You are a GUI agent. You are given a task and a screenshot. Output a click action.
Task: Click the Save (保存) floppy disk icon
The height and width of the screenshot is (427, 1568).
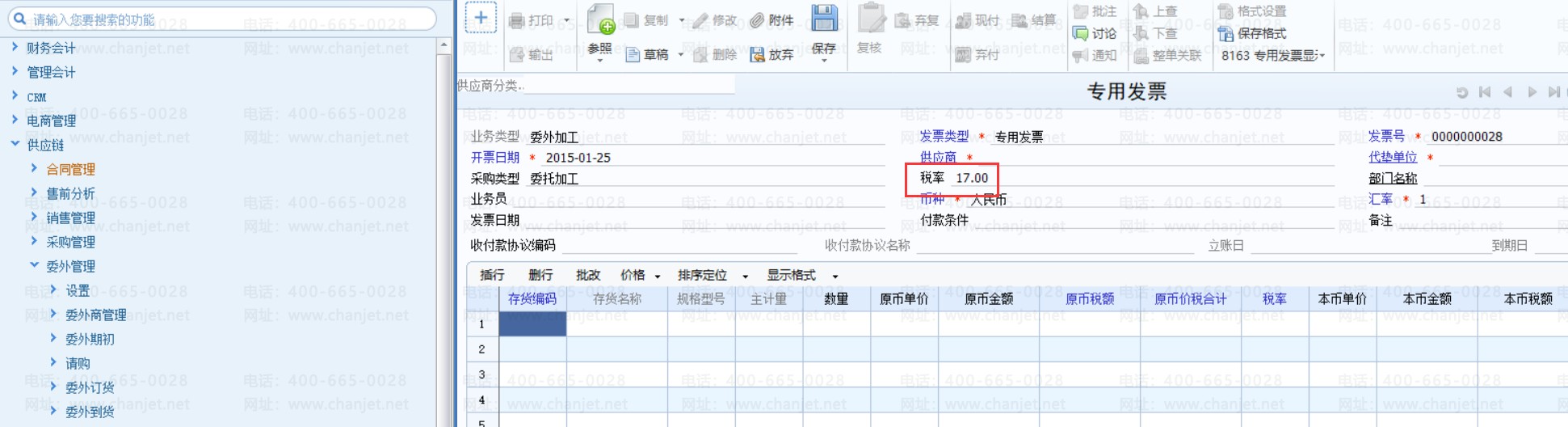pos(824,19)
